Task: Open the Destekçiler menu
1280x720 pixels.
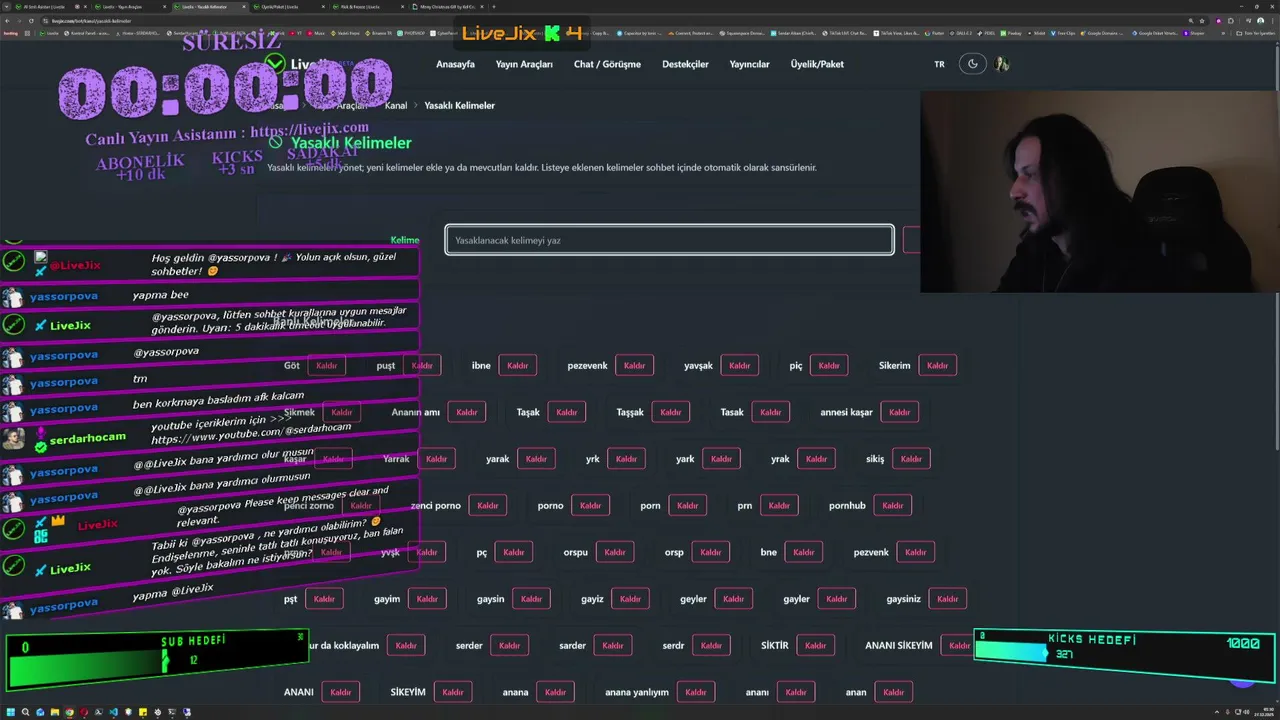Action: pos(685,64)
